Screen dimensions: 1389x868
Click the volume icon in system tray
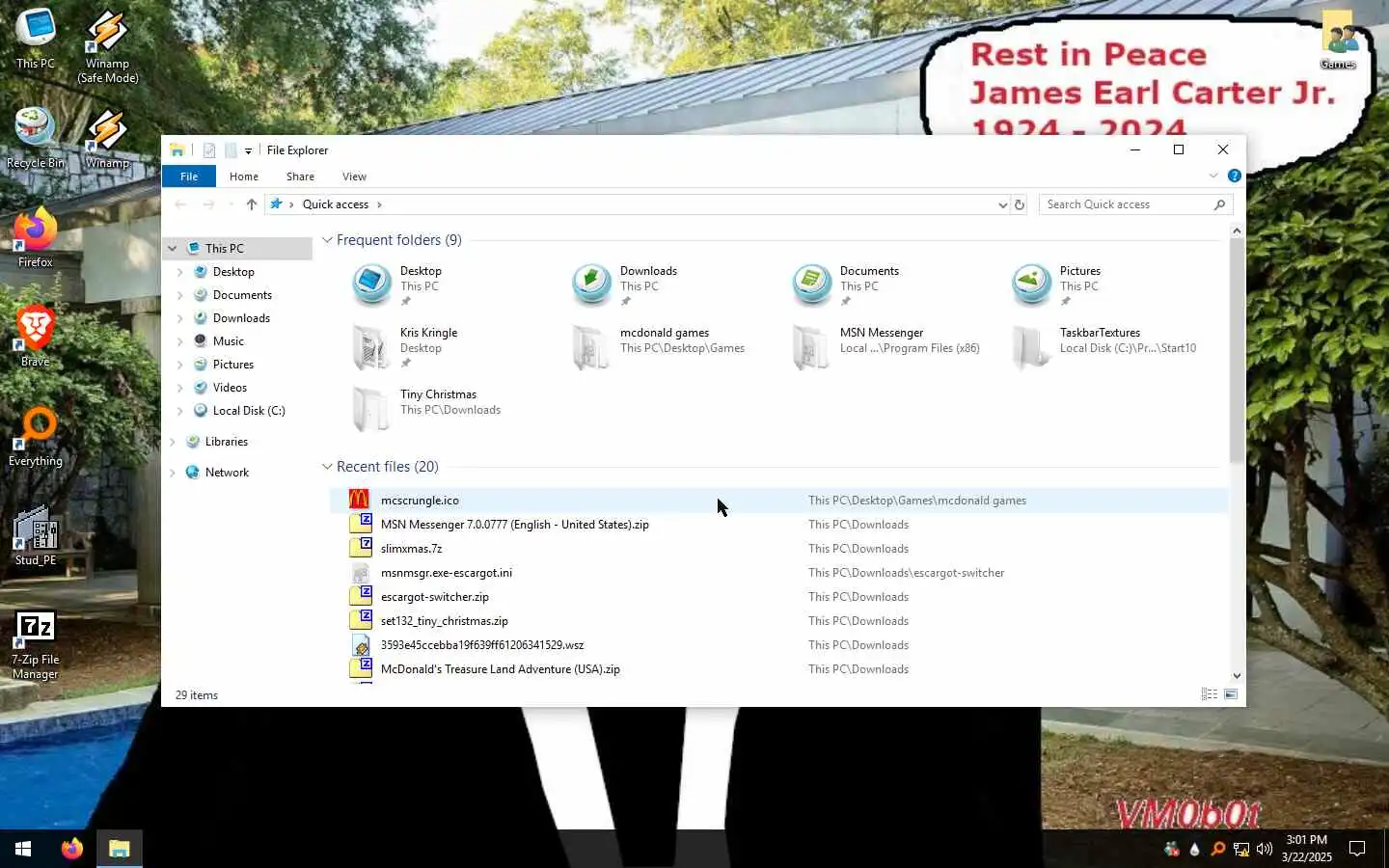click(1265, 849)
